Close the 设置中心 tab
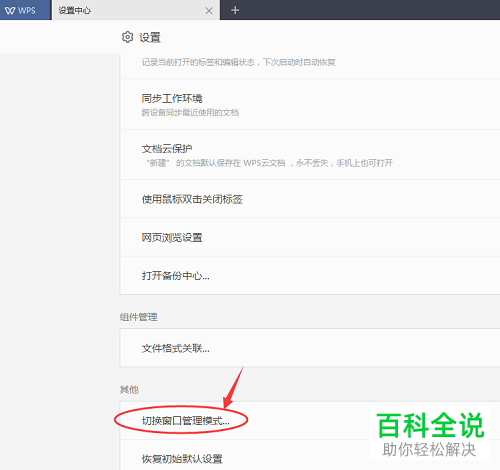The height and width of the screenshot is (470, 500). coord(209,11)
